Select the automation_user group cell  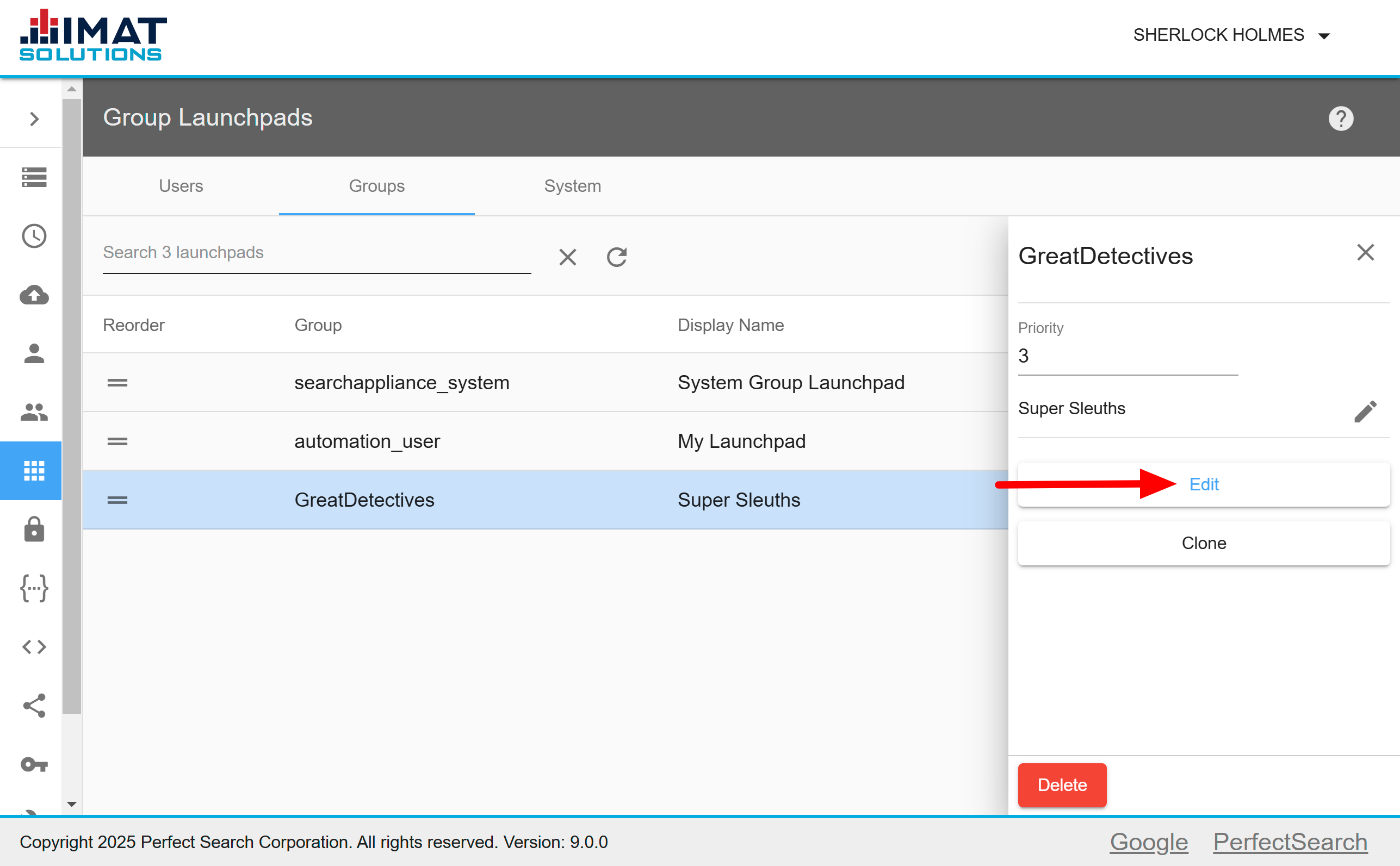click(367, 441)
